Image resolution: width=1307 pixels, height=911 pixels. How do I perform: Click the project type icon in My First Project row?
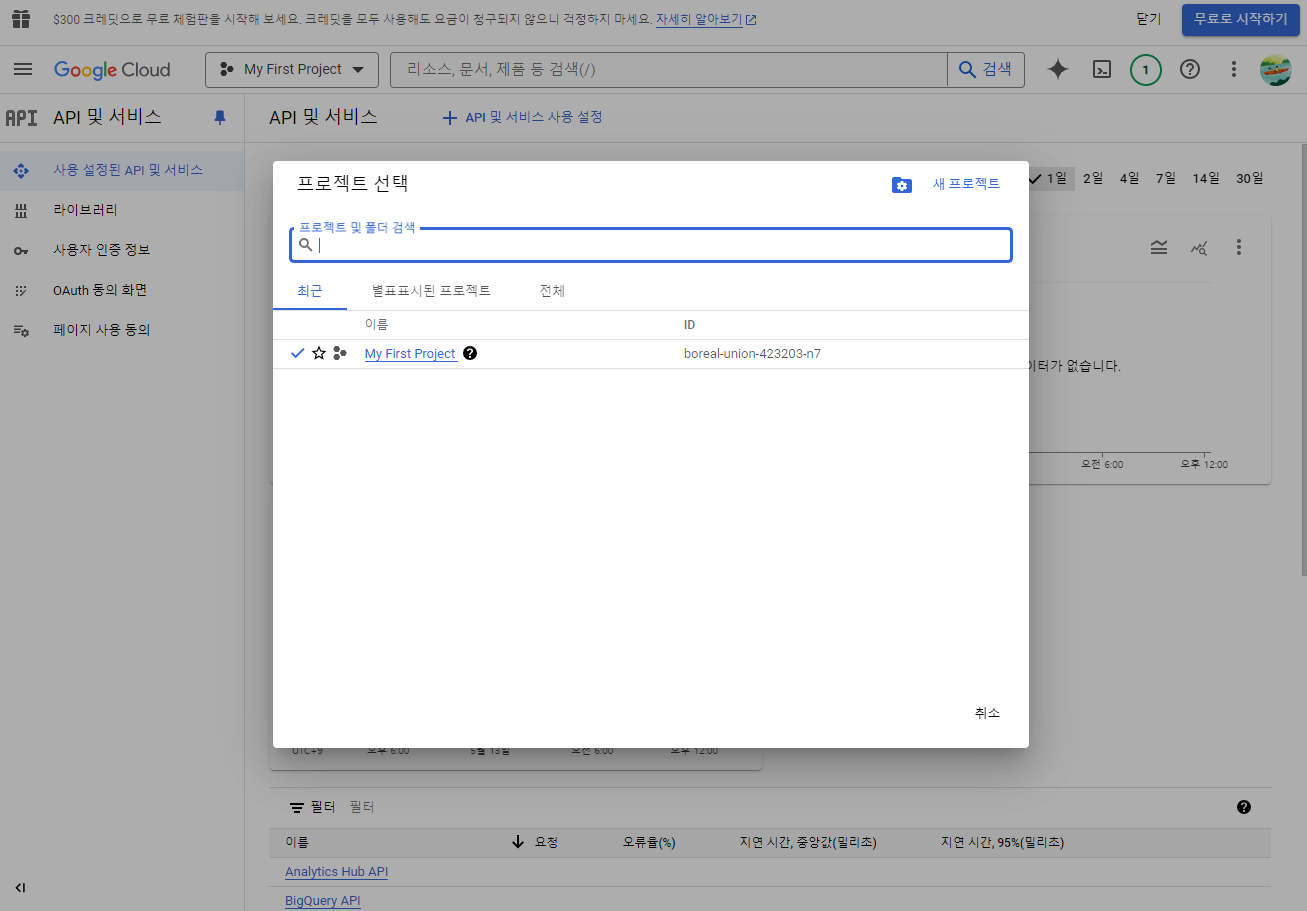[x=340, y=353]
